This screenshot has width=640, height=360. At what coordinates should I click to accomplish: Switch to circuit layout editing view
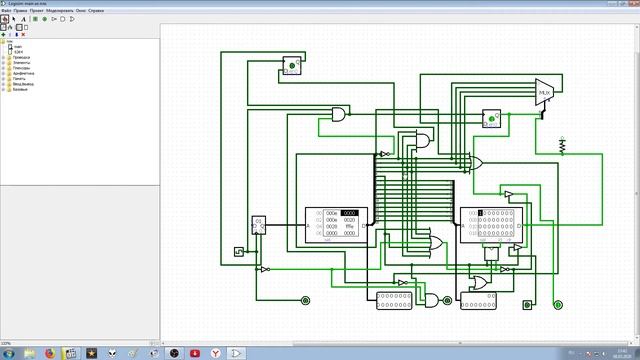(x=19, y=27)
